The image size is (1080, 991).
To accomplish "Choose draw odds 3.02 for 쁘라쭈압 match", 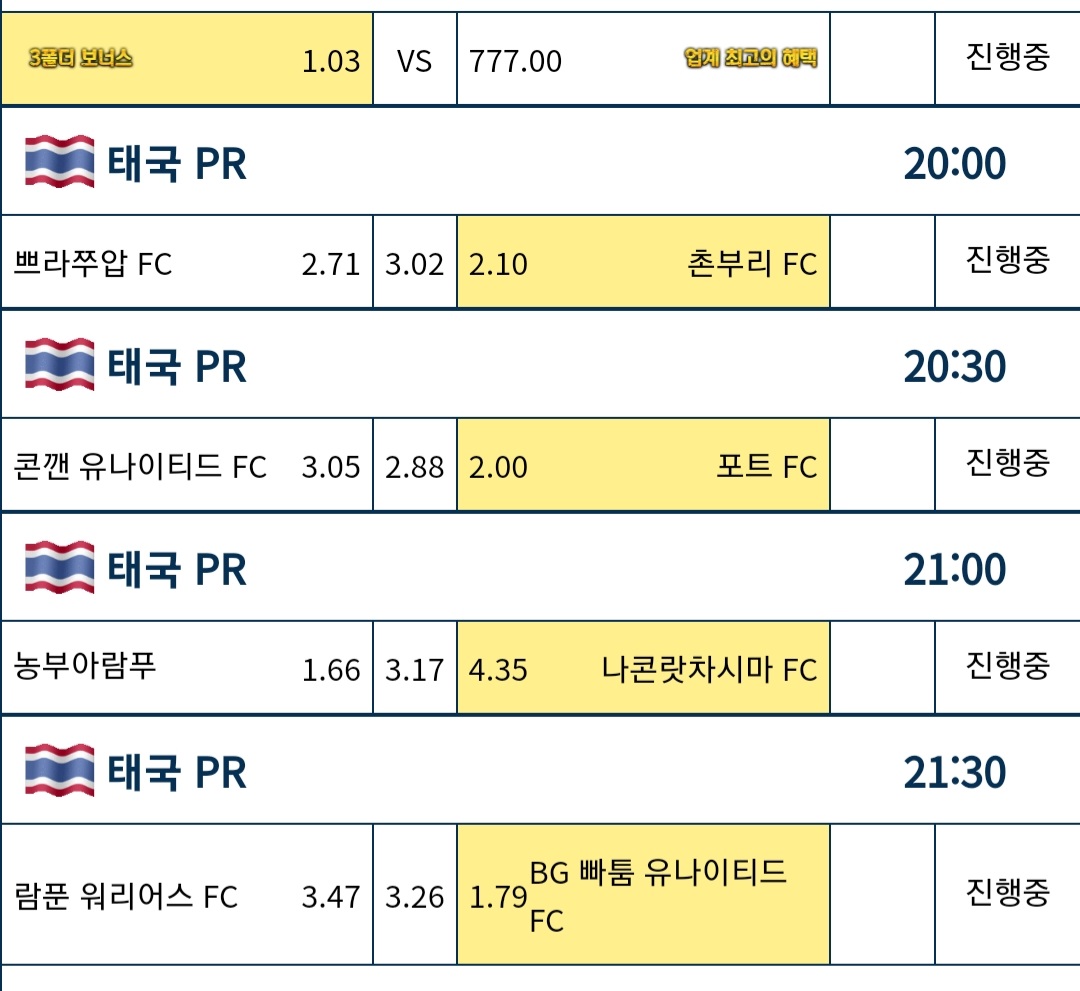I will click(415, 262).
